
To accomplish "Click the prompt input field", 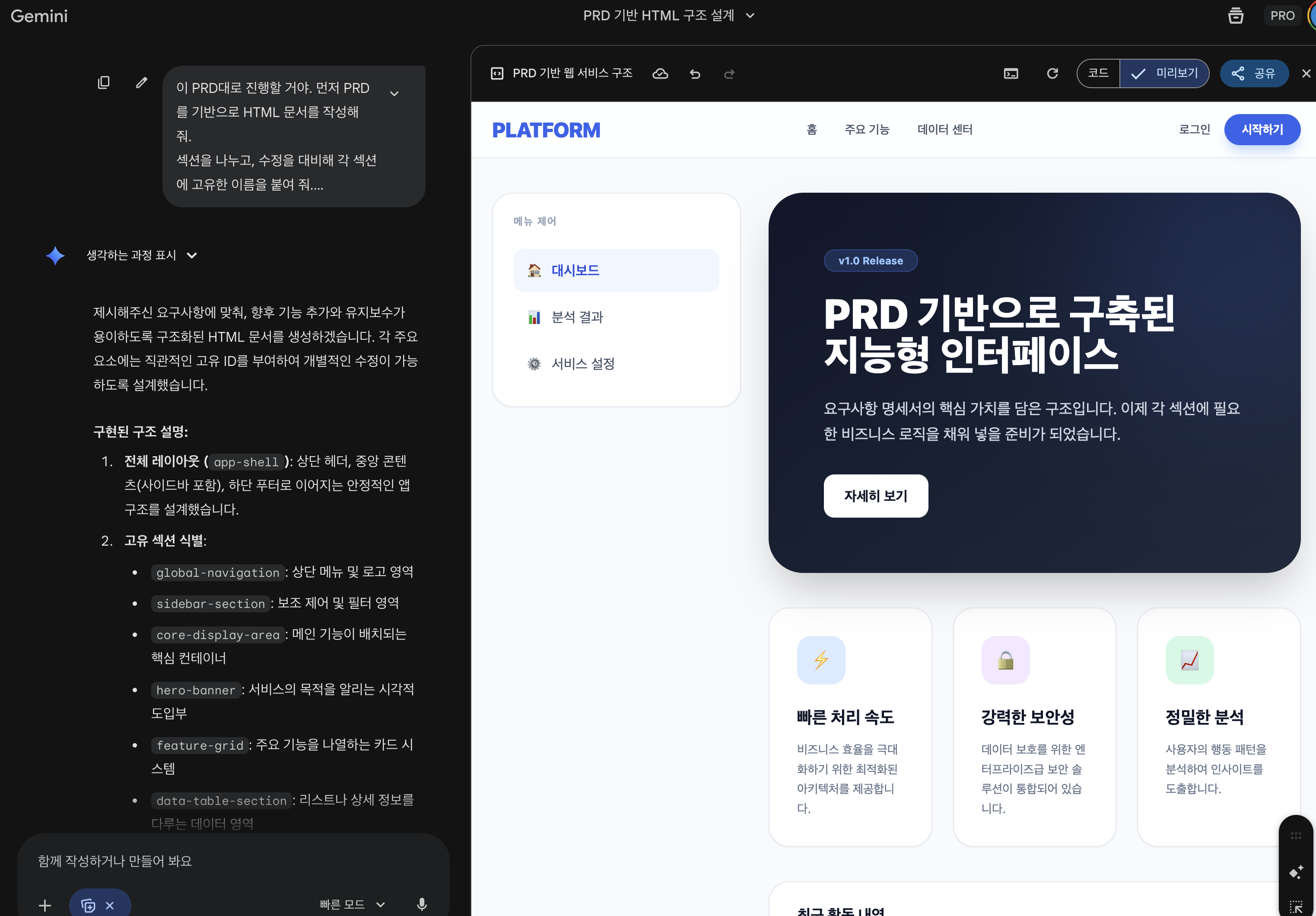I will pos(229,861).
